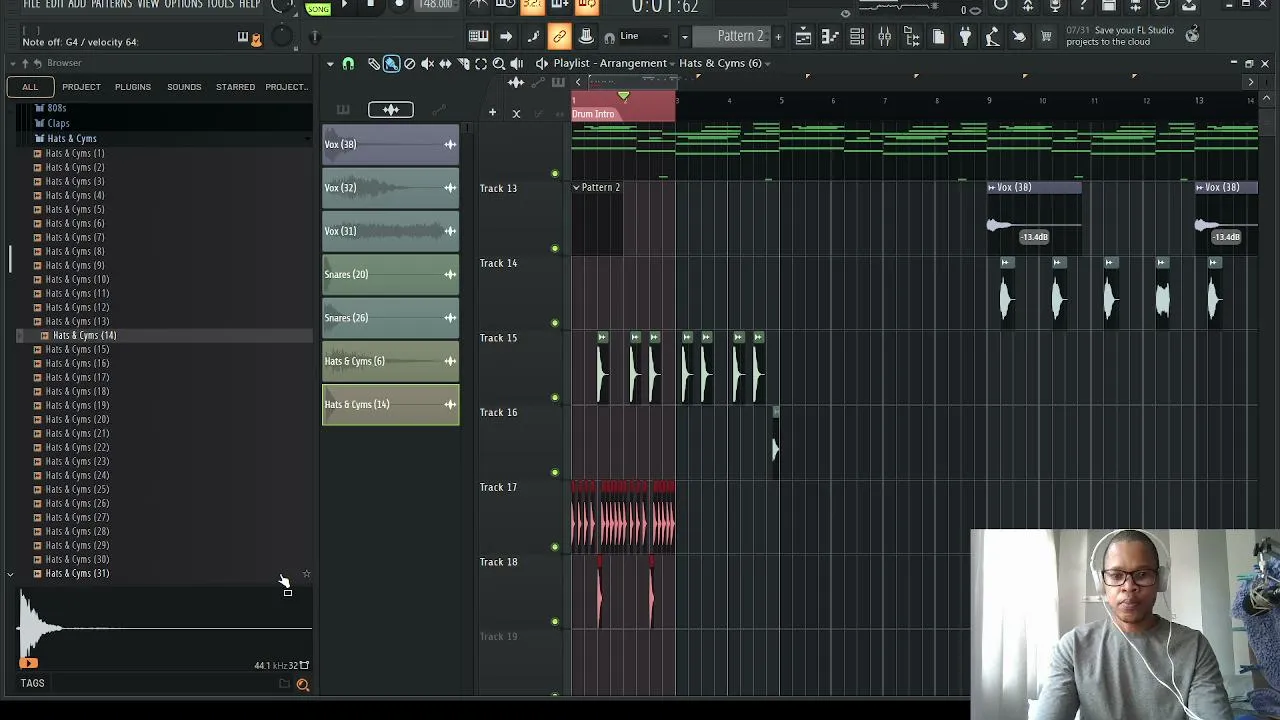Open the Plugin database plug icon

[x=965, y=37]
